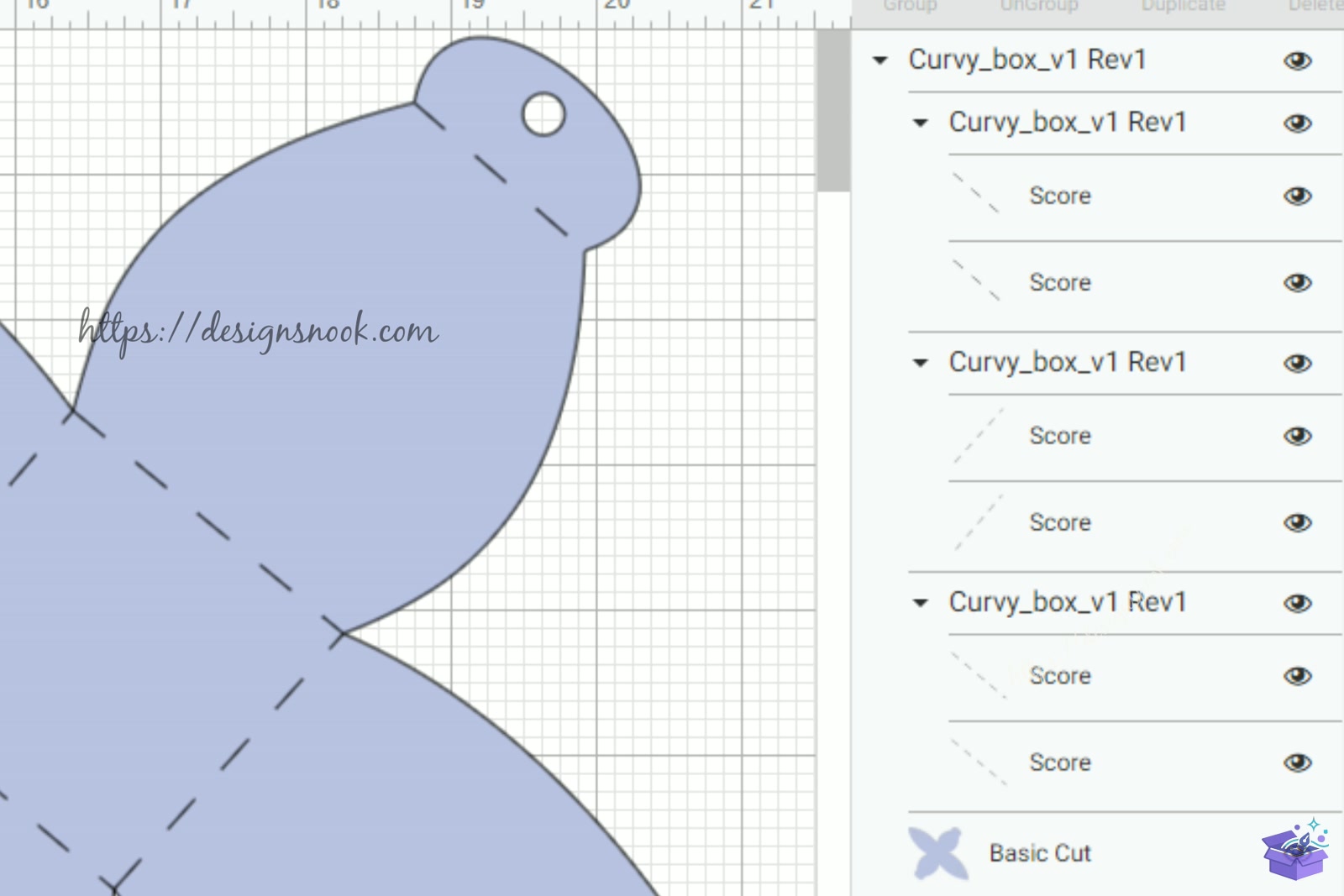Viewport: 1344px width, 896px height.
Task: Hide the second Score layer from the top
Action: (x=1298, y=283)
